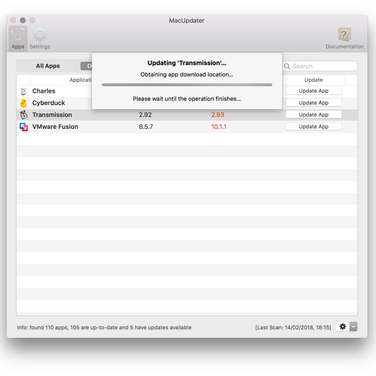Select the VMware Fusion row name

point(55,127)
